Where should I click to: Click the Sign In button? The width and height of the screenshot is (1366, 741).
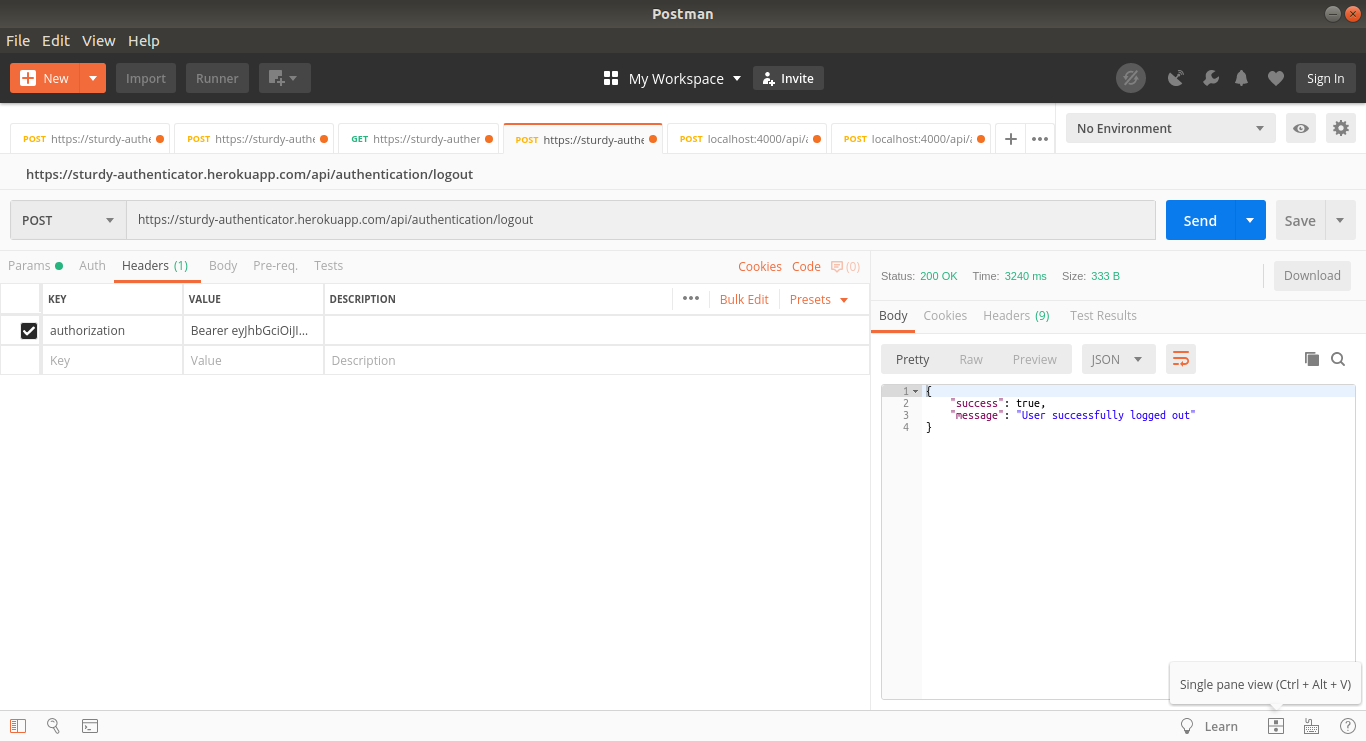pos(1325,78)
